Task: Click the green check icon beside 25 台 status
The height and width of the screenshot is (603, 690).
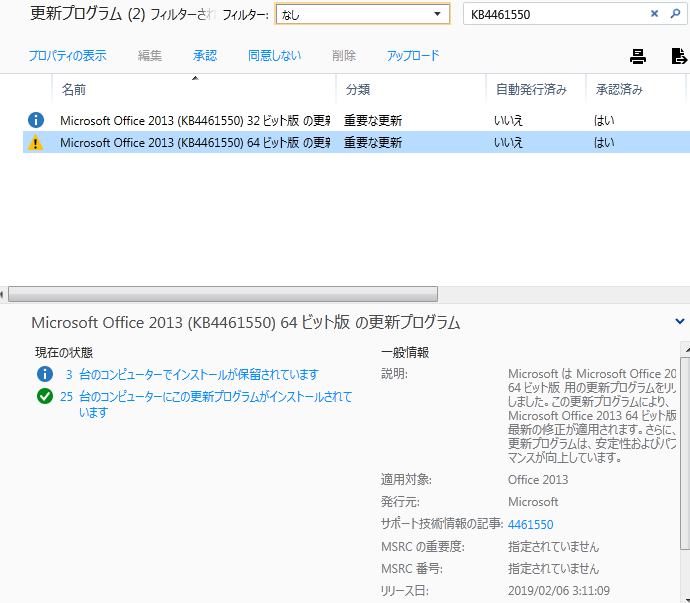Action: tap(44, 396)
